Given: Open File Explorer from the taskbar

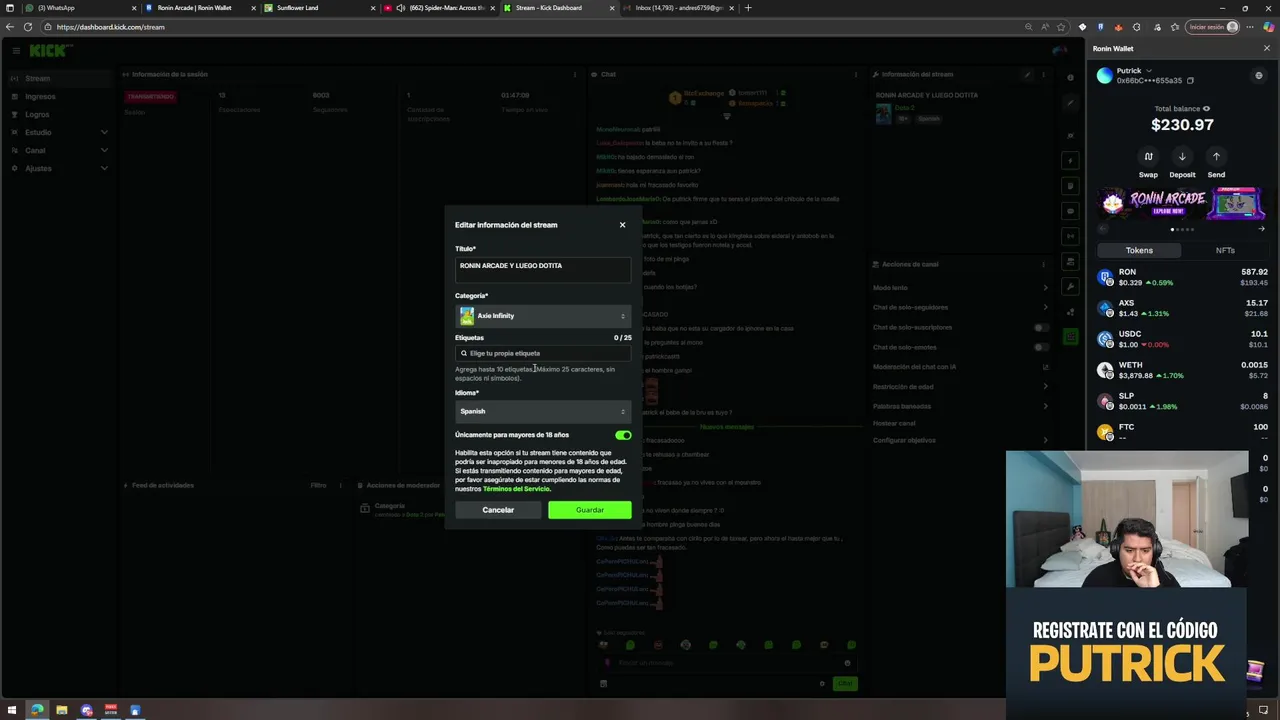Looking at the screenshot, I should [x=62, y=711].
